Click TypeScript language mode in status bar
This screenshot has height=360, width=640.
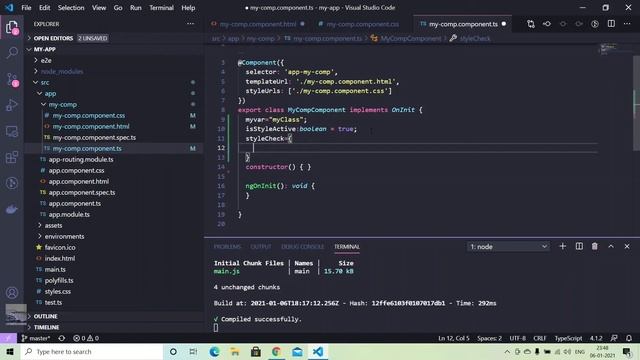click(x=568, y=338)
